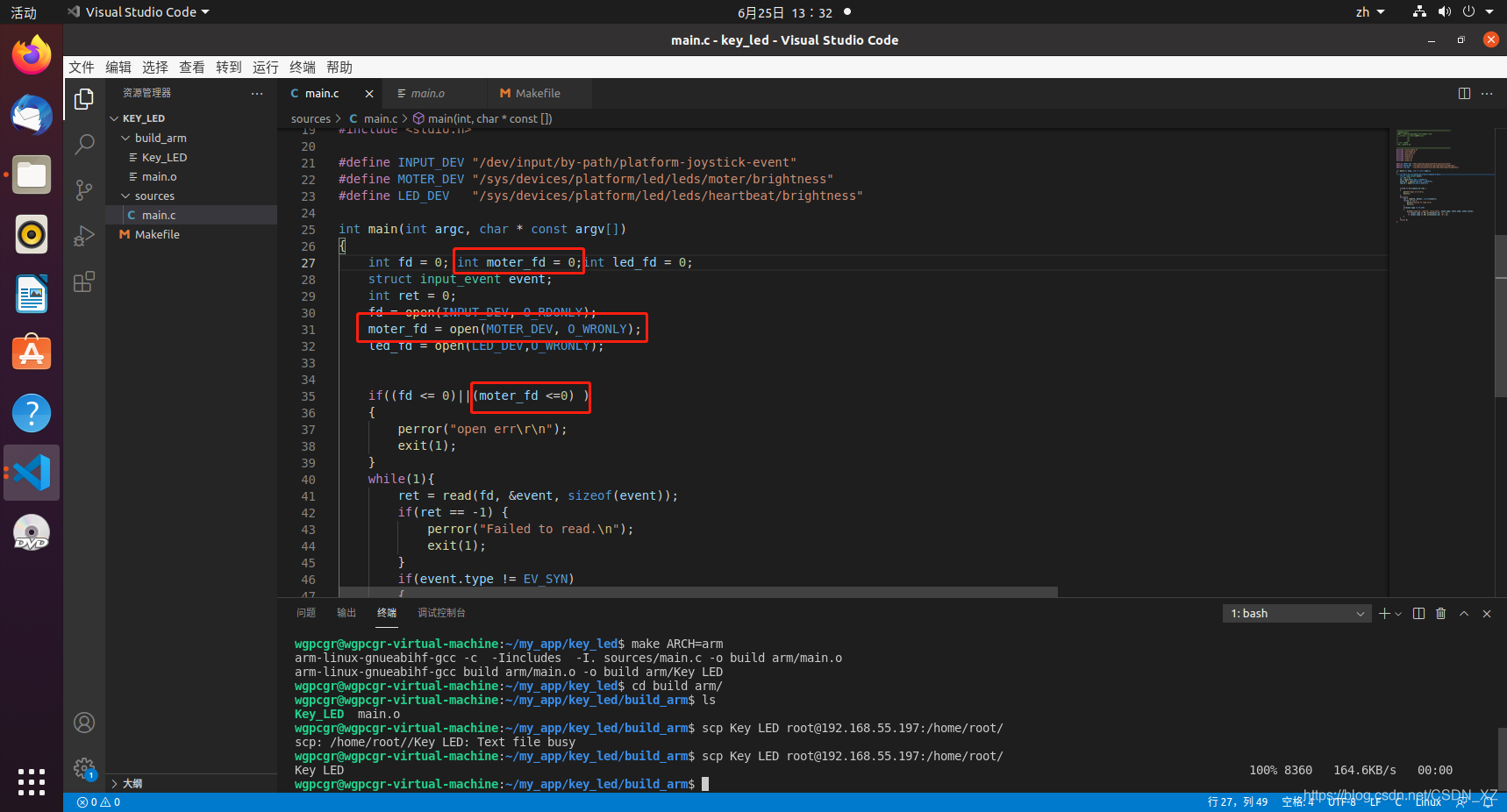Screen dimensions: 1507x812
Task: Click inside the bash terminal prompt
Action: tap(704, 785)
